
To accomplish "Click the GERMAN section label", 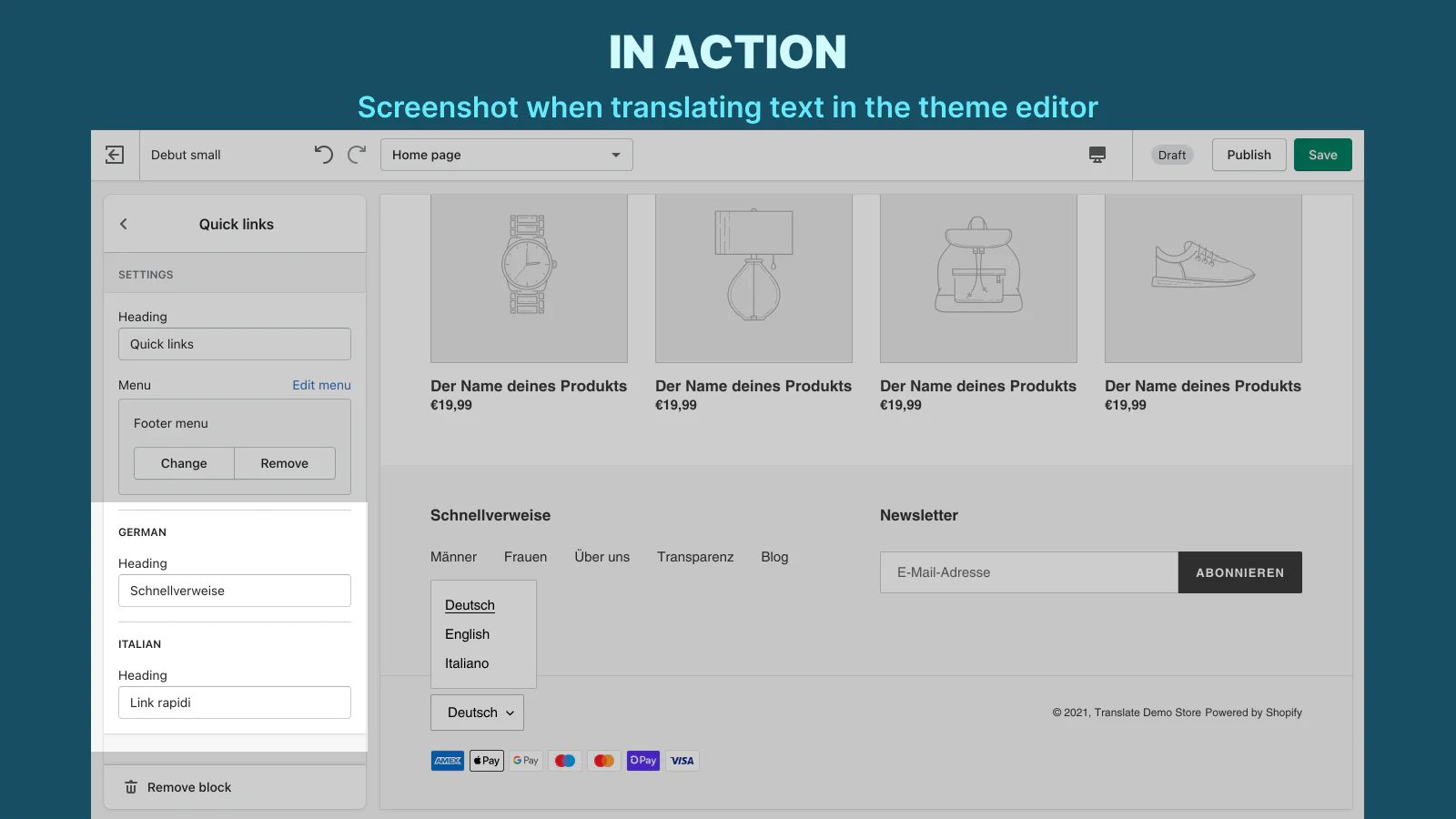I will tap(142, 532).
